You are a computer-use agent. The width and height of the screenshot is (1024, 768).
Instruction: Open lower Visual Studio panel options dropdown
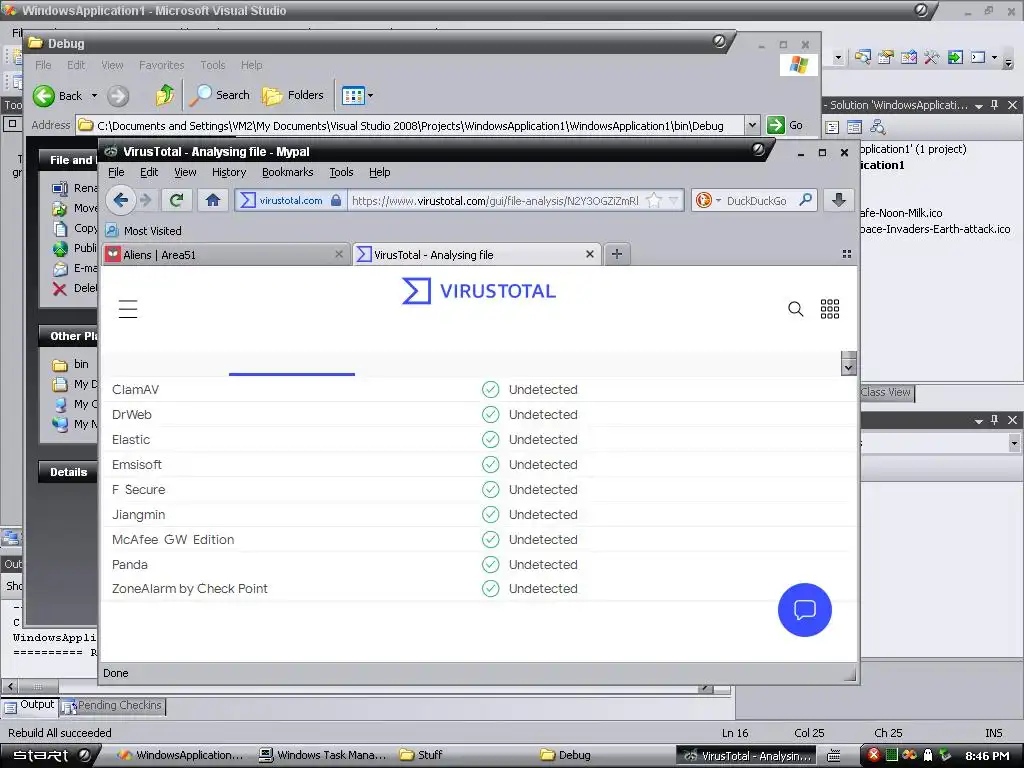(x=978, y=420)
